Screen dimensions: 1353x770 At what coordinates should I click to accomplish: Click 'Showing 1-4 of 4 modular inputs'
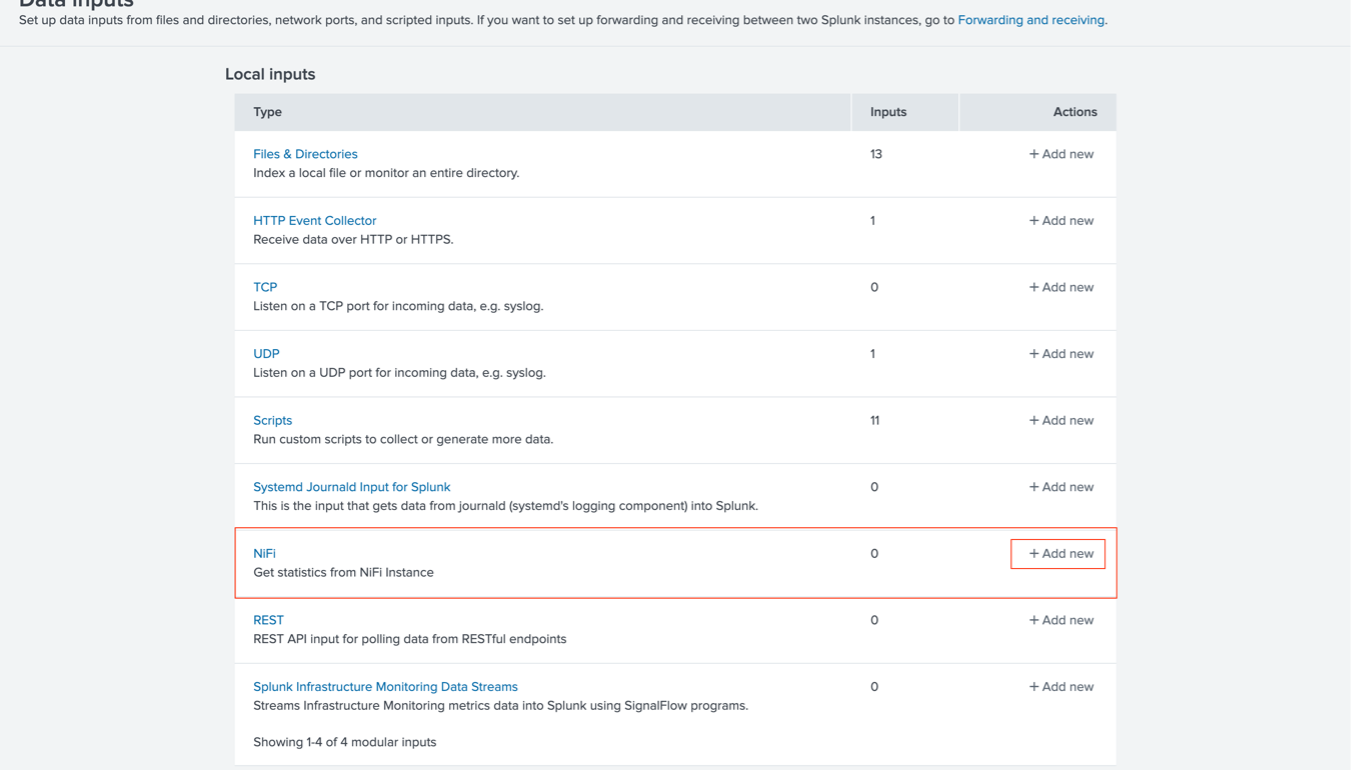[344, 742]
